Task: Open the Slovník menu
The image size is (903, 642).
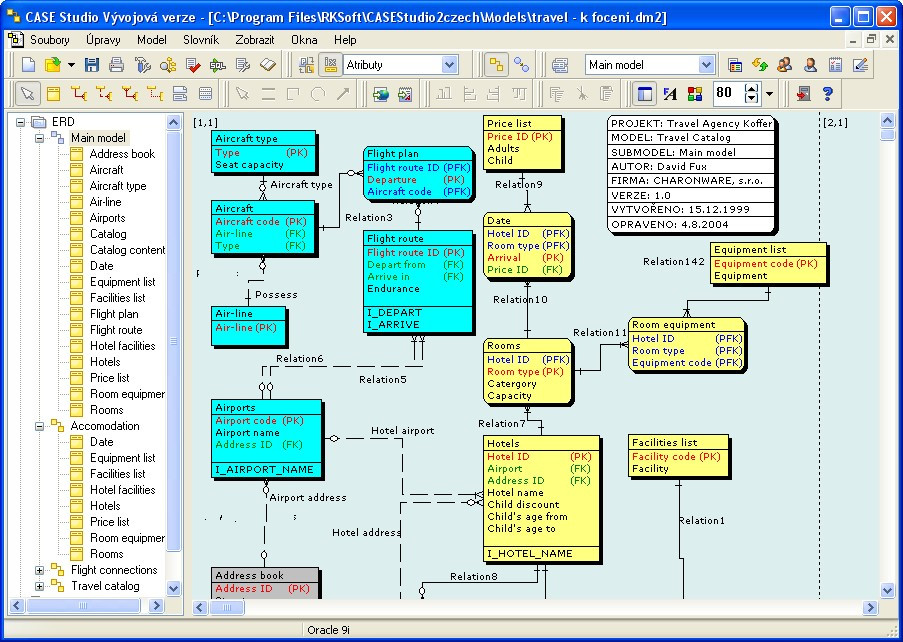Action: [201, 40]
